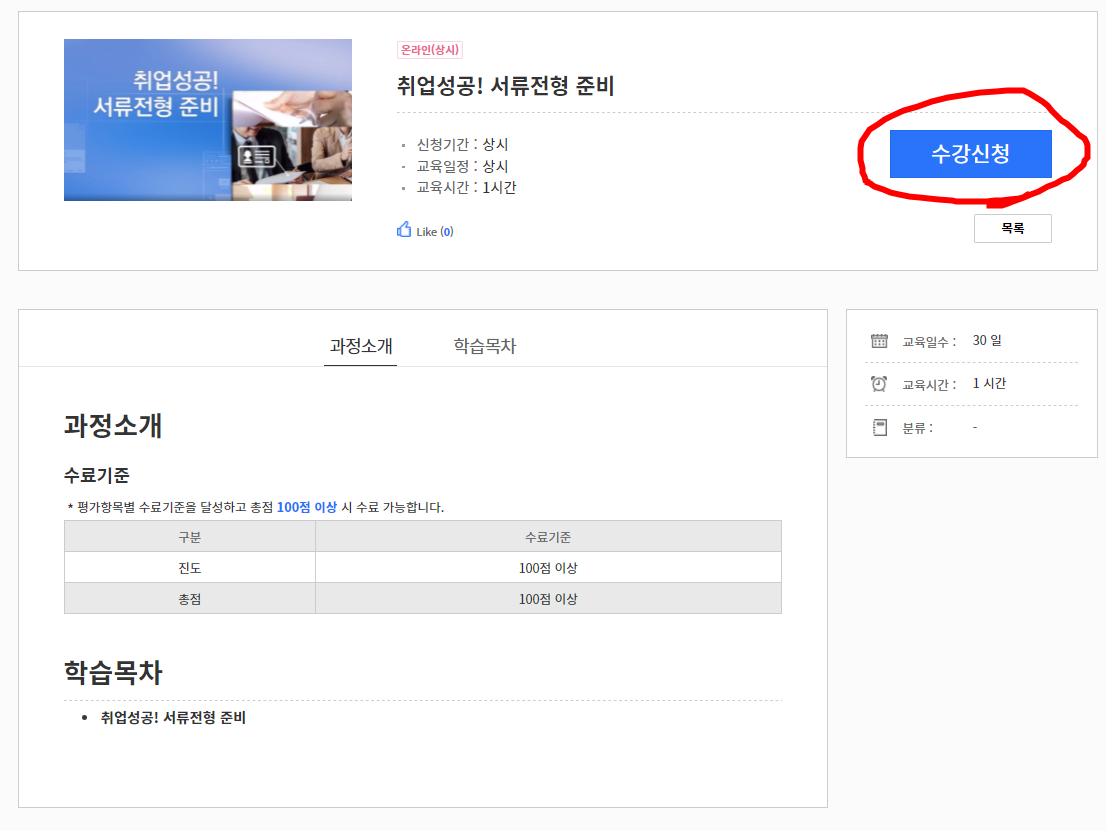This screenshot has width=1106, height=831.
Task: Click the alarm clock icon next to 교육시간
Action: (879, 384)
